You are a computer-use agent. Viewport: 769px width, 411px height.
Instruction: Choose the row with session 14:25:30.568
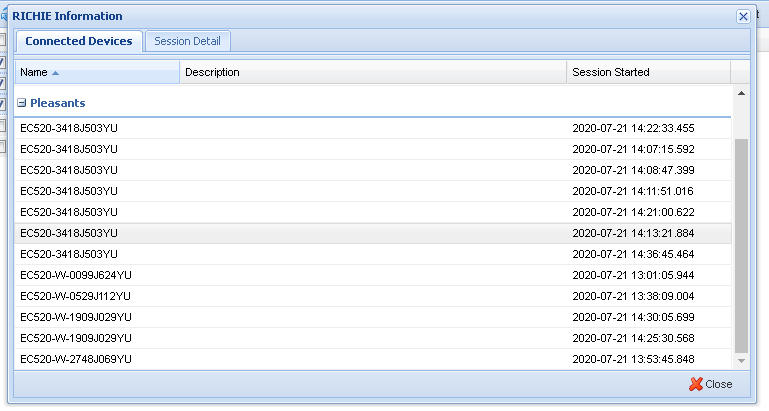click(632, 338)
